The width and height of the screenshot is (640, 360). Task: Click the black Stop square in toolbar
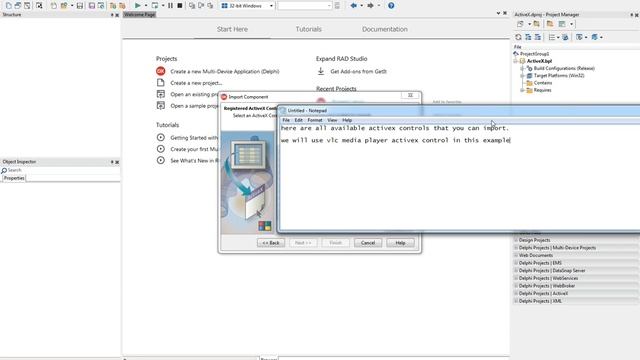click(x=180, y=6)
